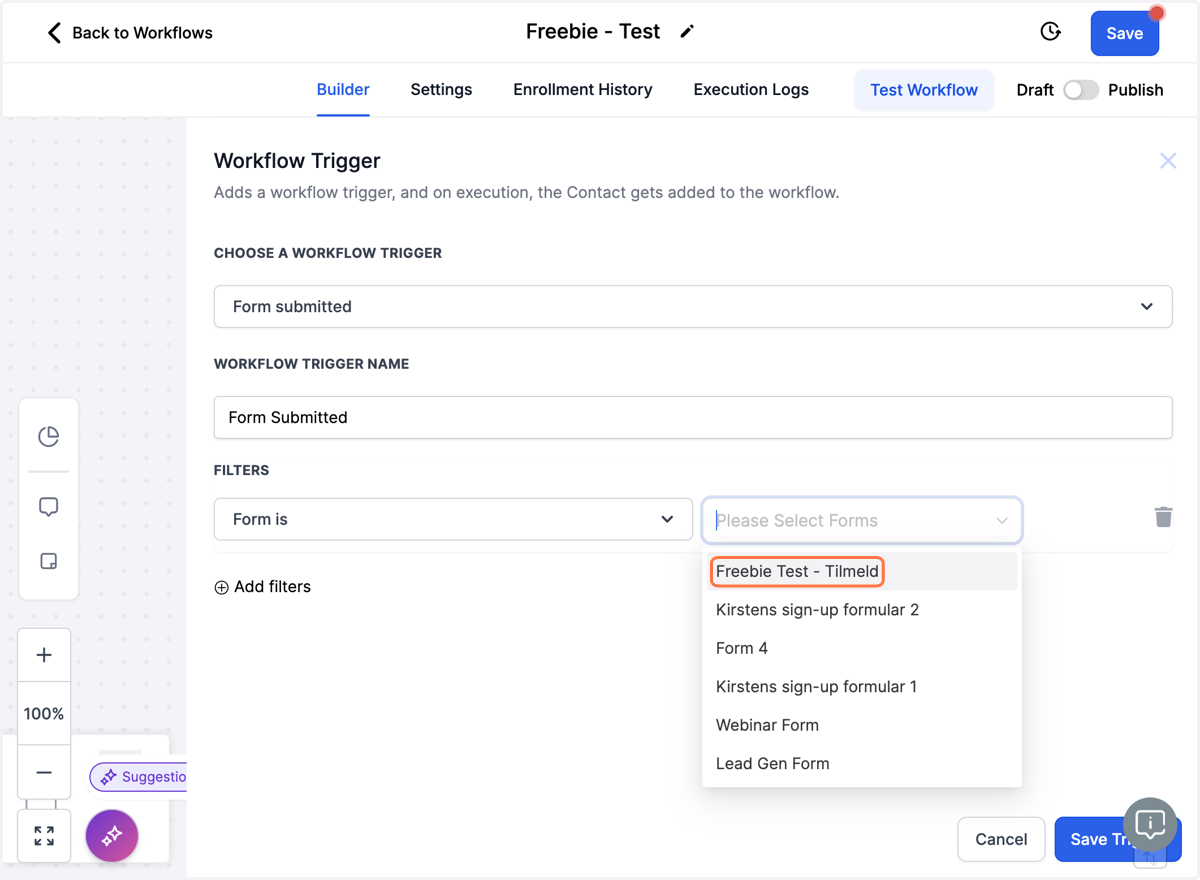1200x880 pixels.
Task: View the Execution Logs tab
Action: [751, 90]
